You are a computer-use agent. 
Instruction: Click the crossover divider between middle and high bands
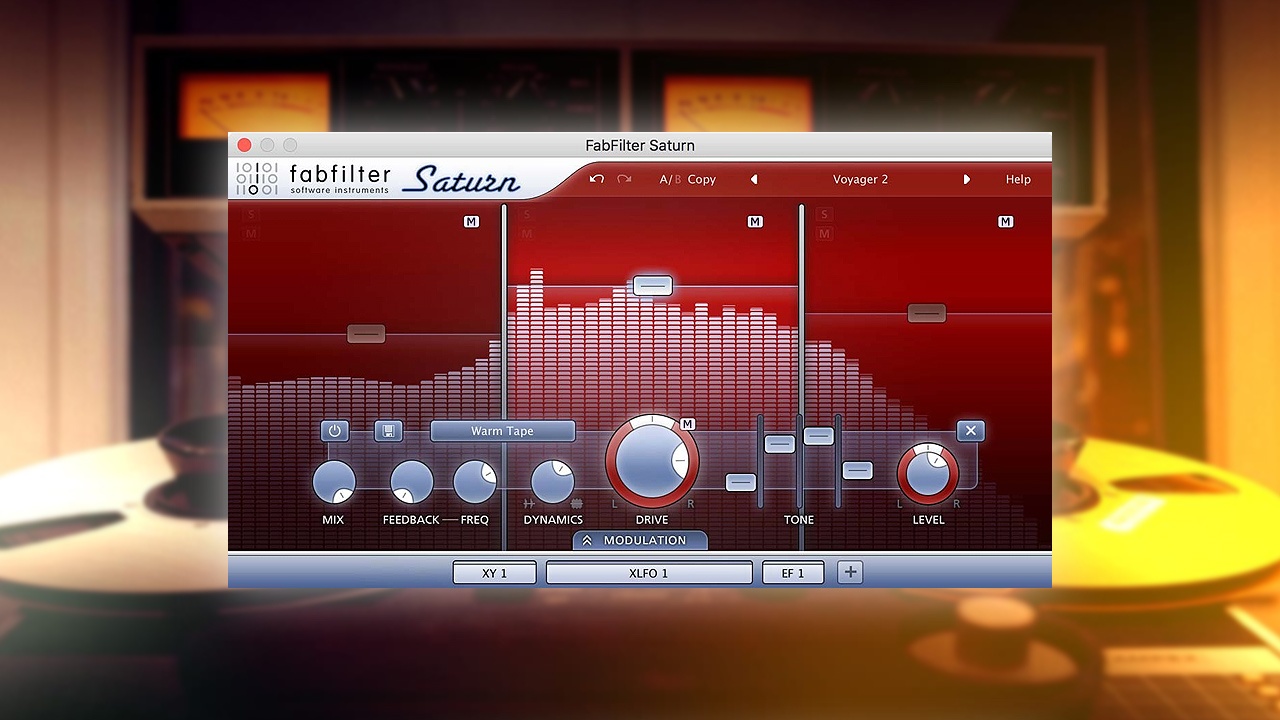(x=801, y=376)
